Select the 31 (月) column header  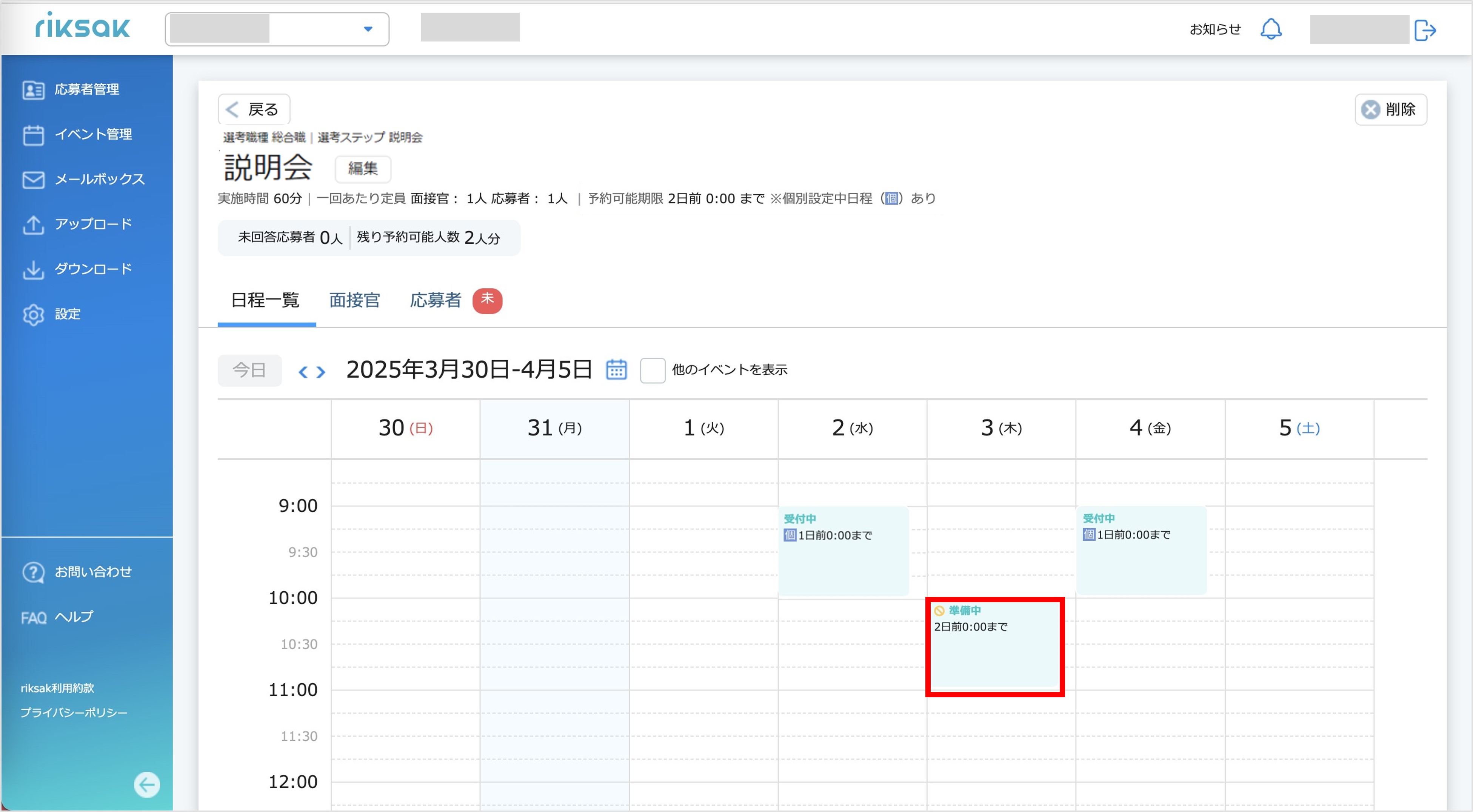coord(555,428)
